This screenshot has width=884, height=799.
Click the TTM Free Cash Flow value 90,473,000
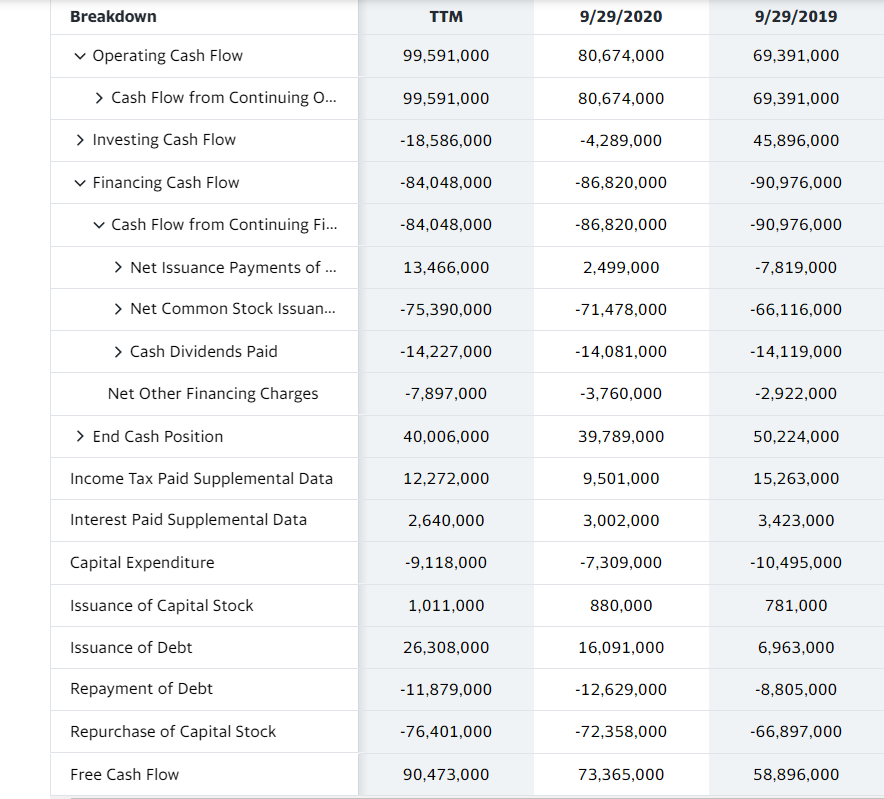pyautogui.click(x=446, y=774)
